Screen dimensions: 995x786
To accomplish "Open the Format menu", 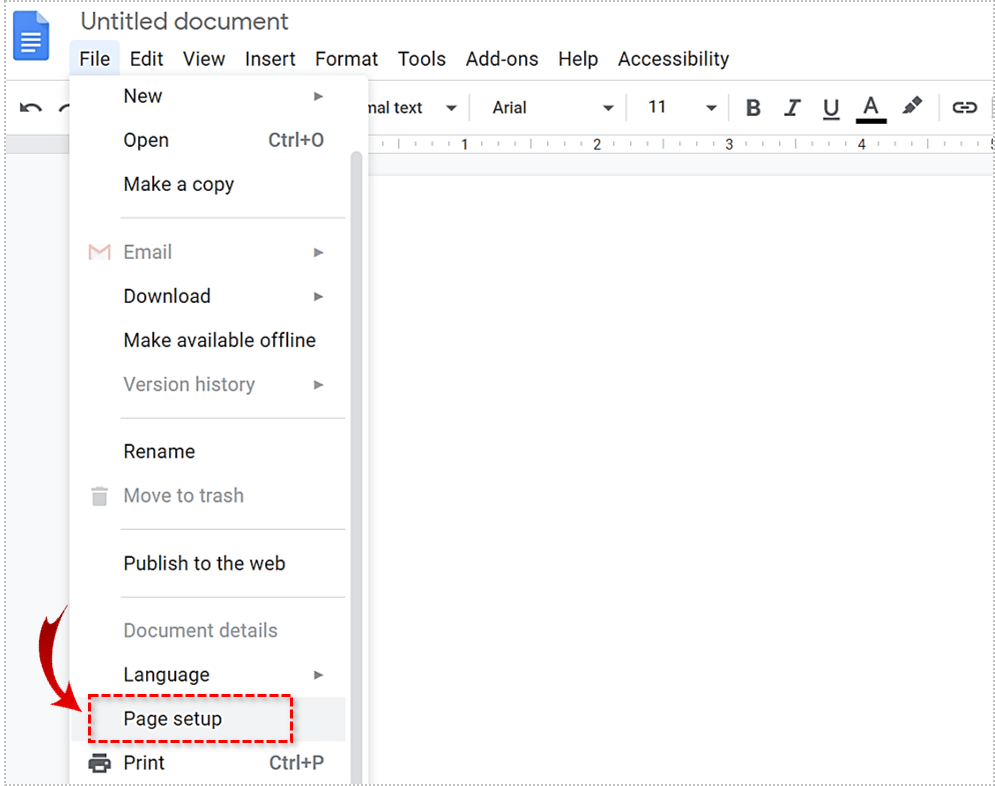I will 346,59.
